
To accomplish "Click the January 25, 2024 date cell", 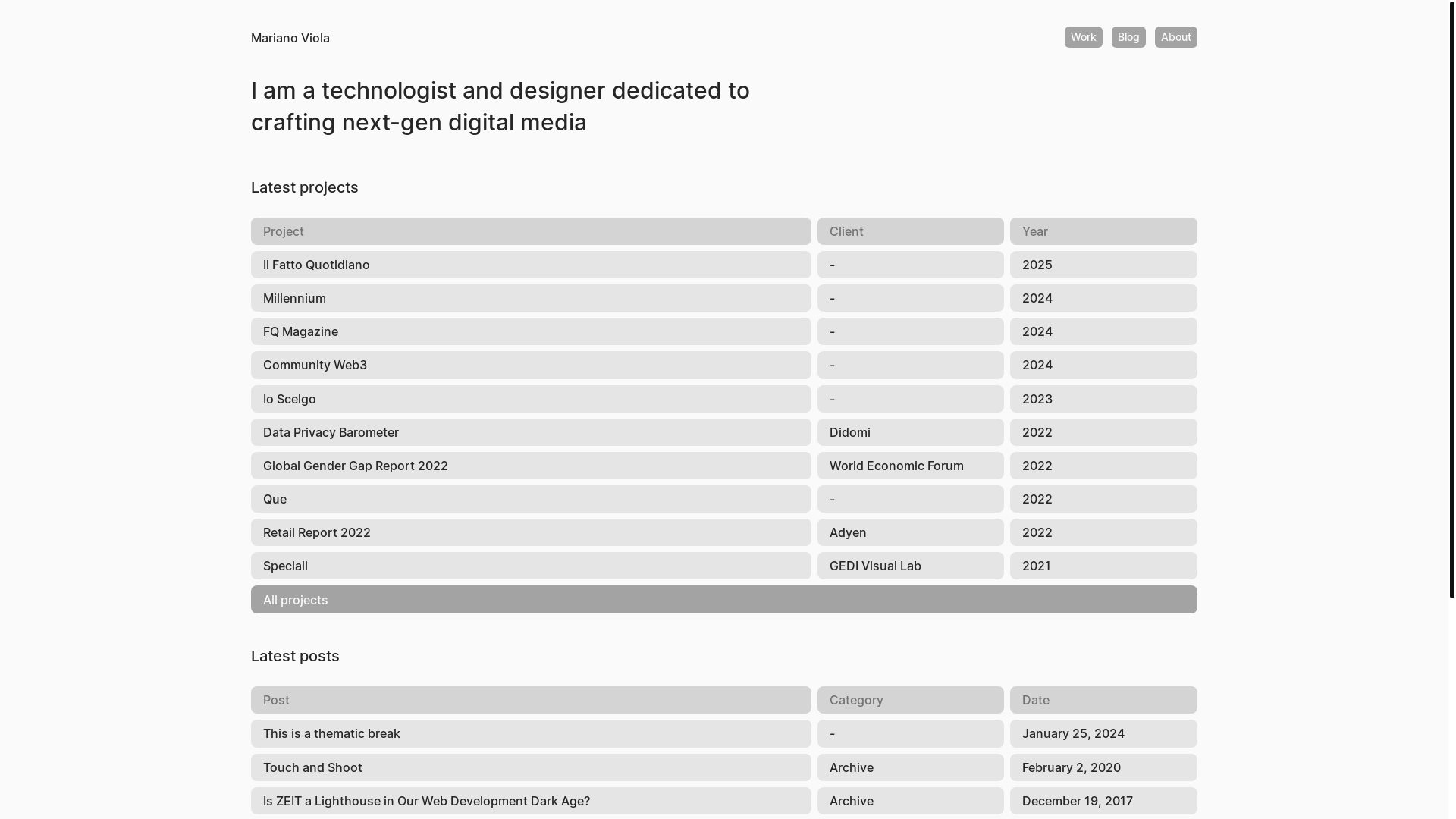I will 1103,733.
